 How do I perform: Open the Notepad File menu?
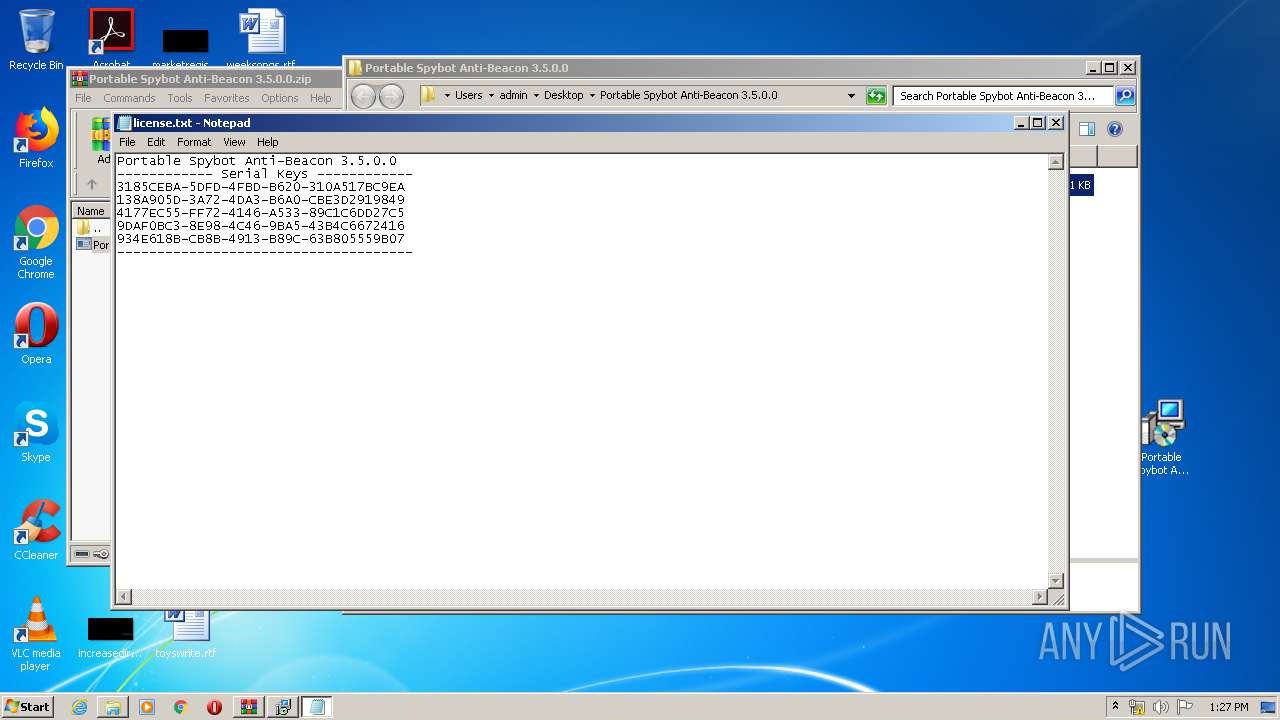tap(127, 142)
